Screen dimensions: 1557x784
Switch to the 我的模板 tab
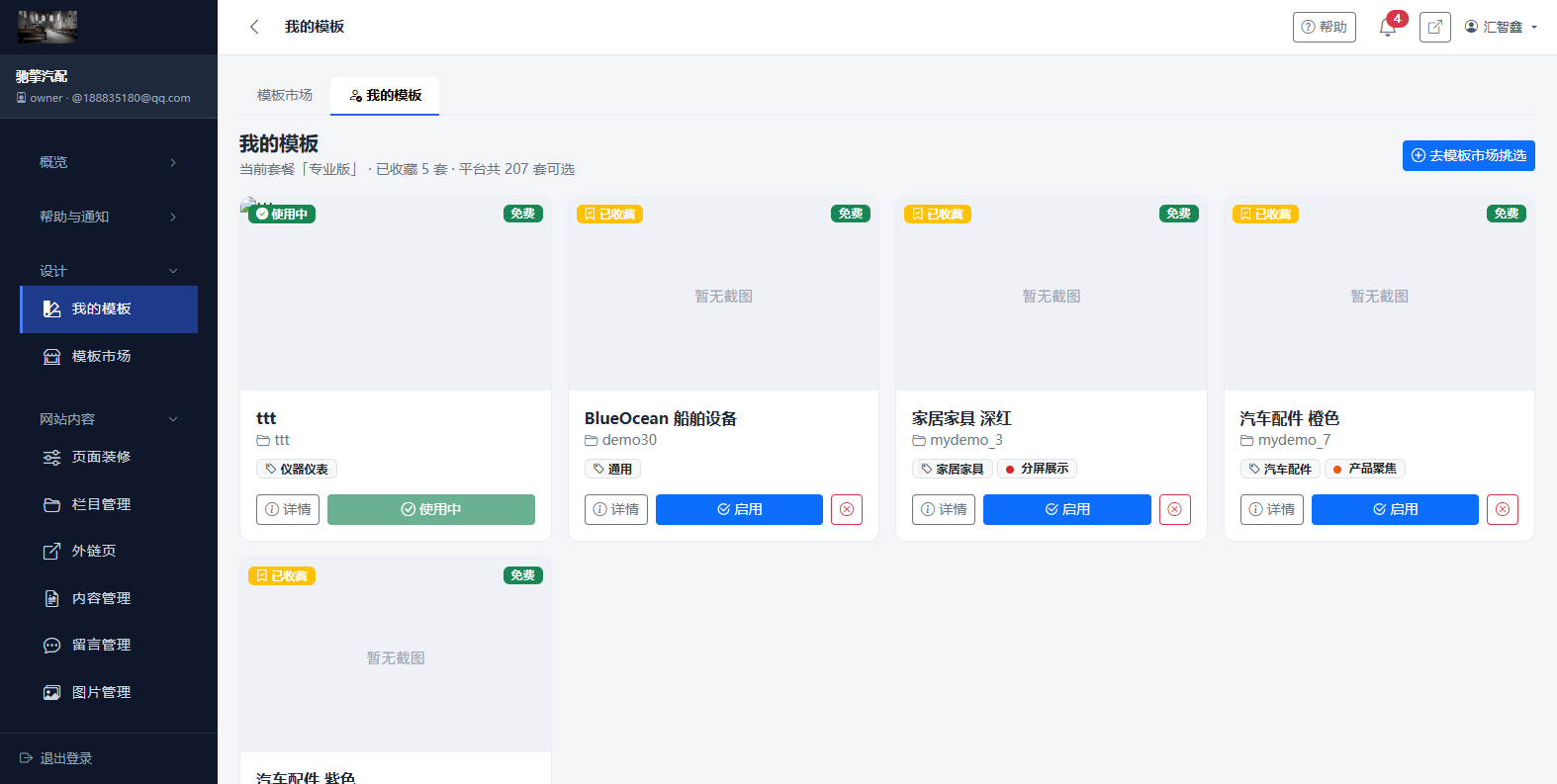coord(385,96)
